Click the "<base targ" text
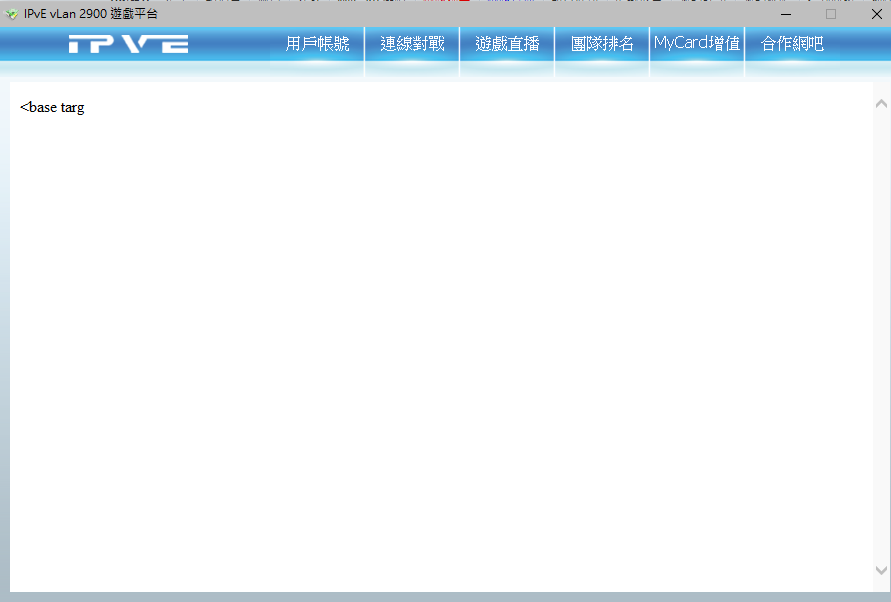This screenshot has width=891, height=602. pos(52,107)
